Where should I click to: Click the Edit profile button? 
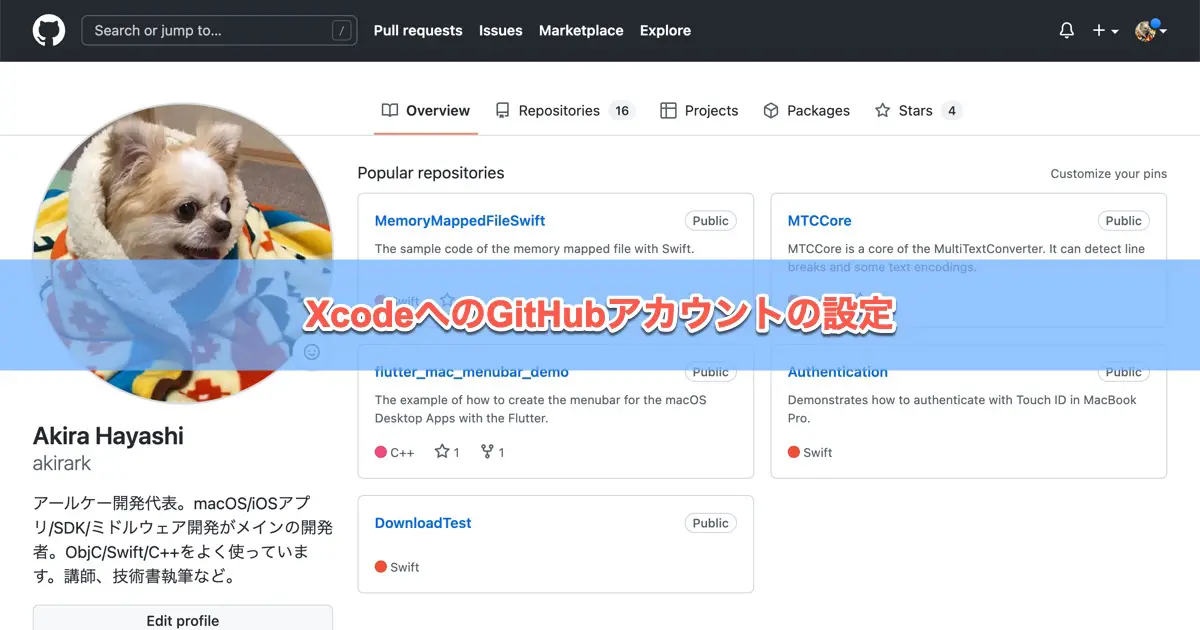pyautogui.click(x=183, y=619)
